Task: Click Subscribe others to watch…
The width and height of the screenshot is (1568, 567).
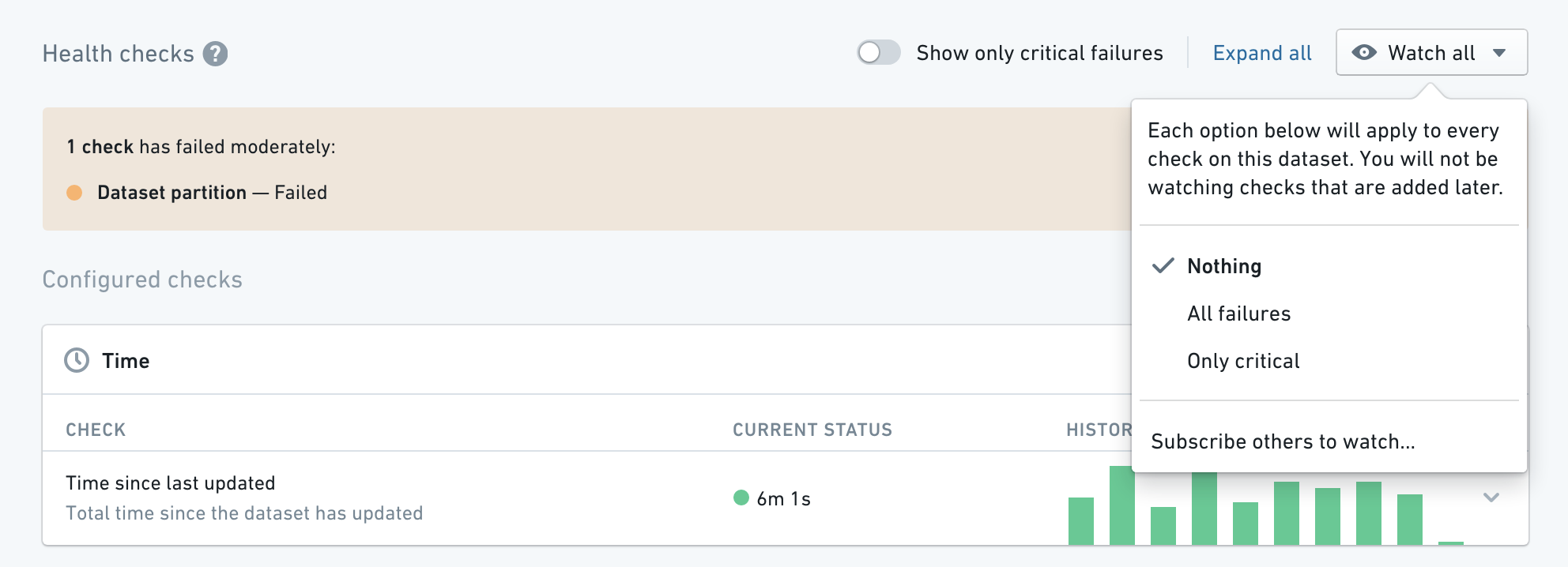Action: tap(1282, 441)
